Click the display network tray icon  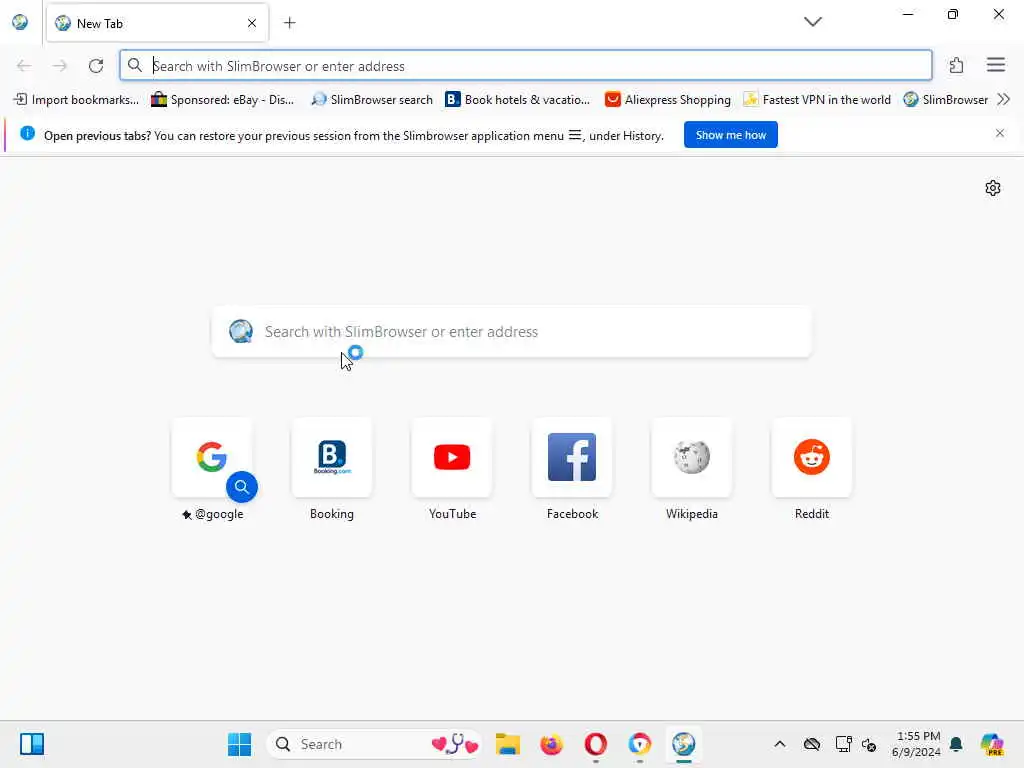coord(843,744)
